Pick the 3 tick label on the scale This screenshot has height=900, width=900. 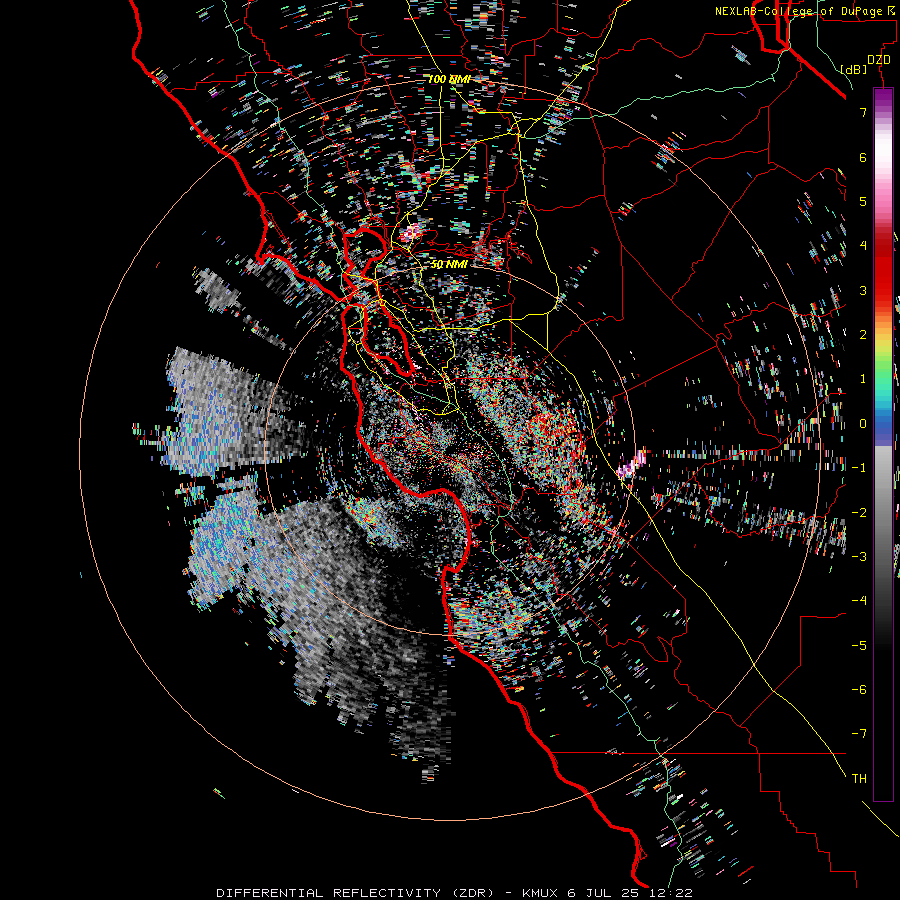pyautogui.click(x=863, y=290)
